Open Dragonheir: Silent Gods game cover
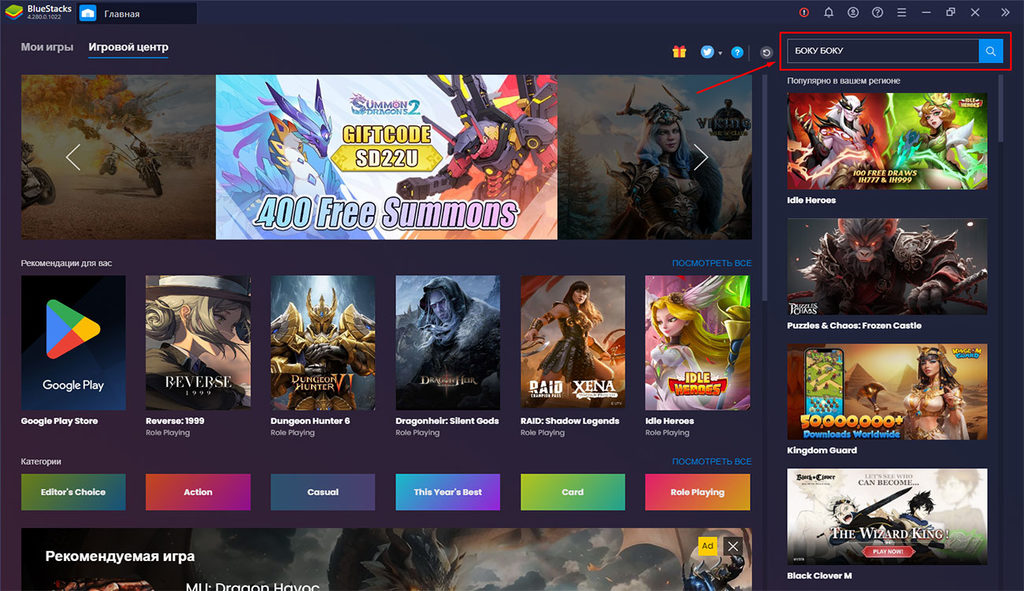 click(447, 343)
